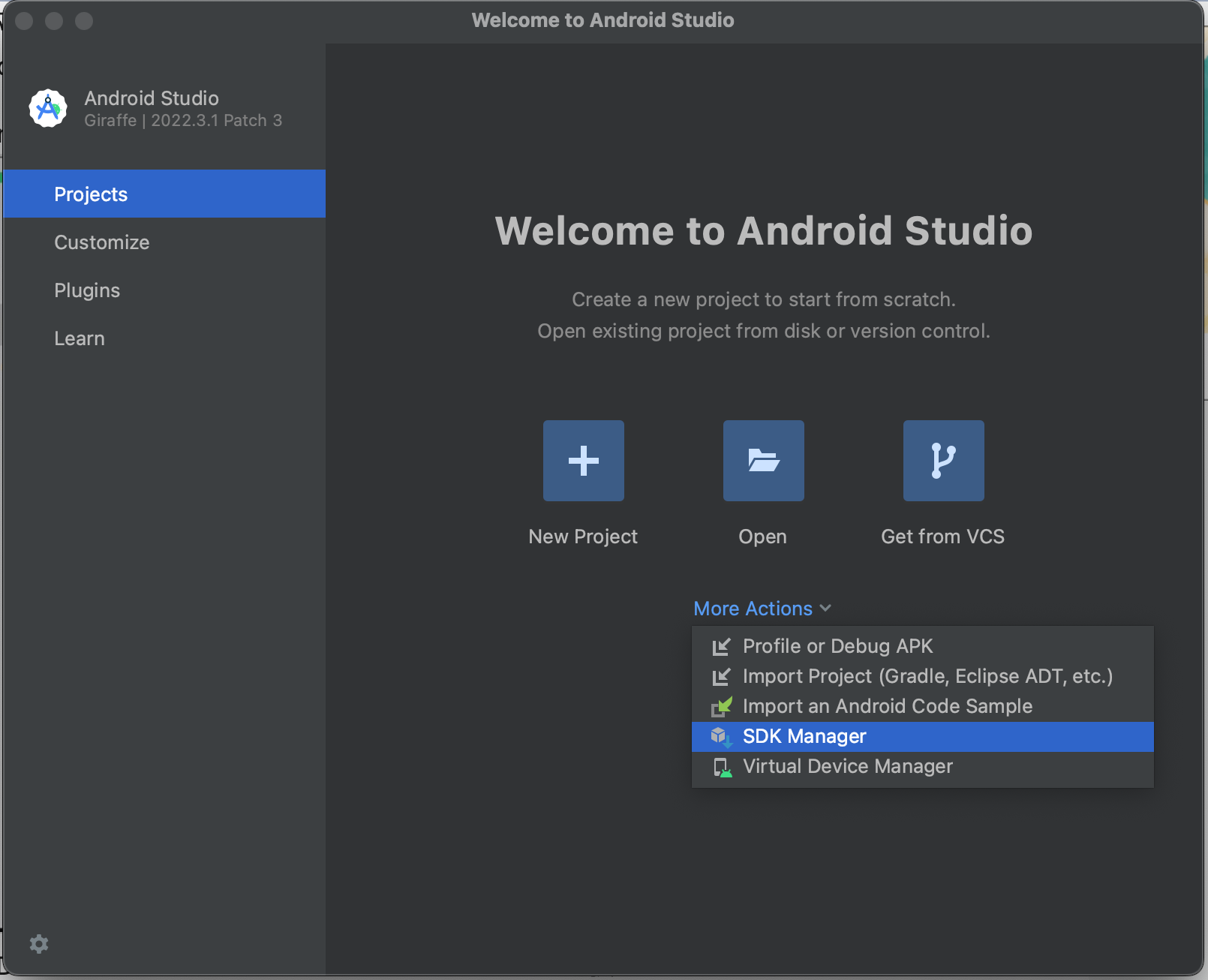Click the 'Create a new project' description text

pos(764,299)
